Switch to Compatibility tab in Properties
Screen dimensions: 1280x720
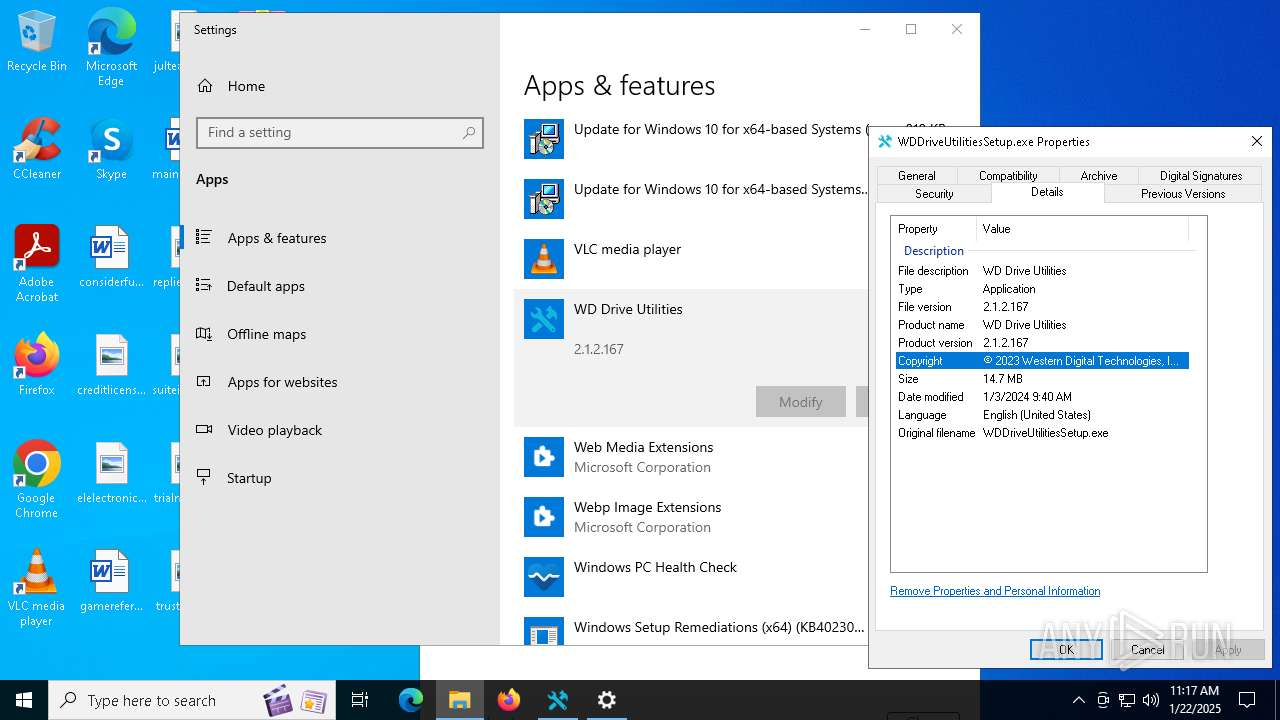click(1008, 175)
